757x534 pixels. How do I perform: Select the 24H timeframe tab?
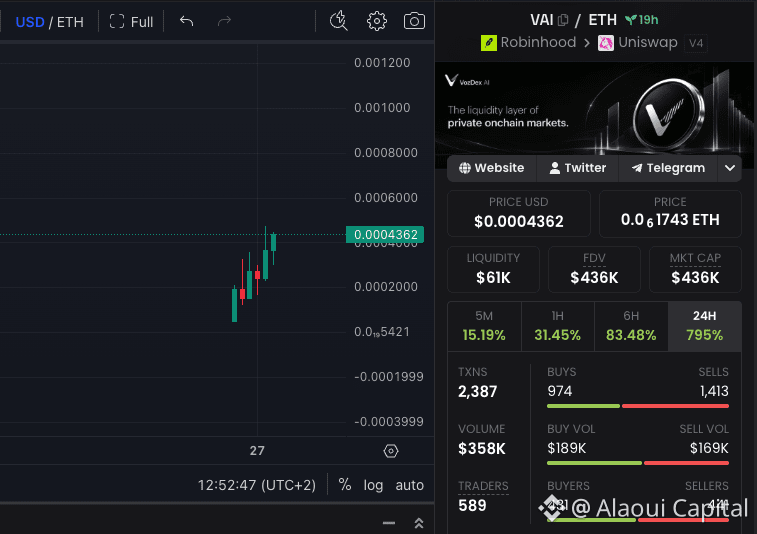tap(705, 326)
